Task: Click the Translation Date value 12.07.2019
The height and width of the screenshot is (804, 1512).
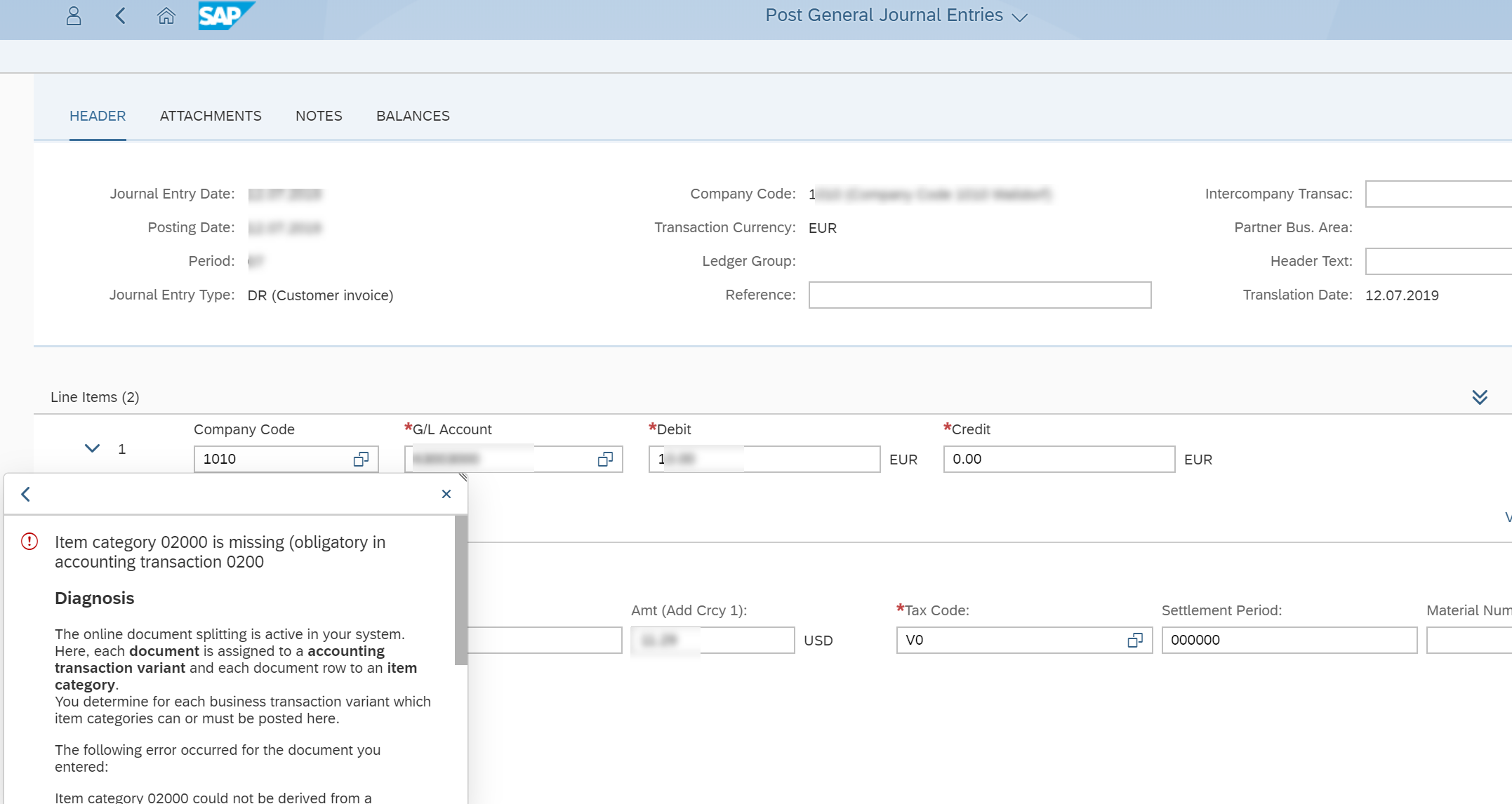Action: click(1402, 295)
